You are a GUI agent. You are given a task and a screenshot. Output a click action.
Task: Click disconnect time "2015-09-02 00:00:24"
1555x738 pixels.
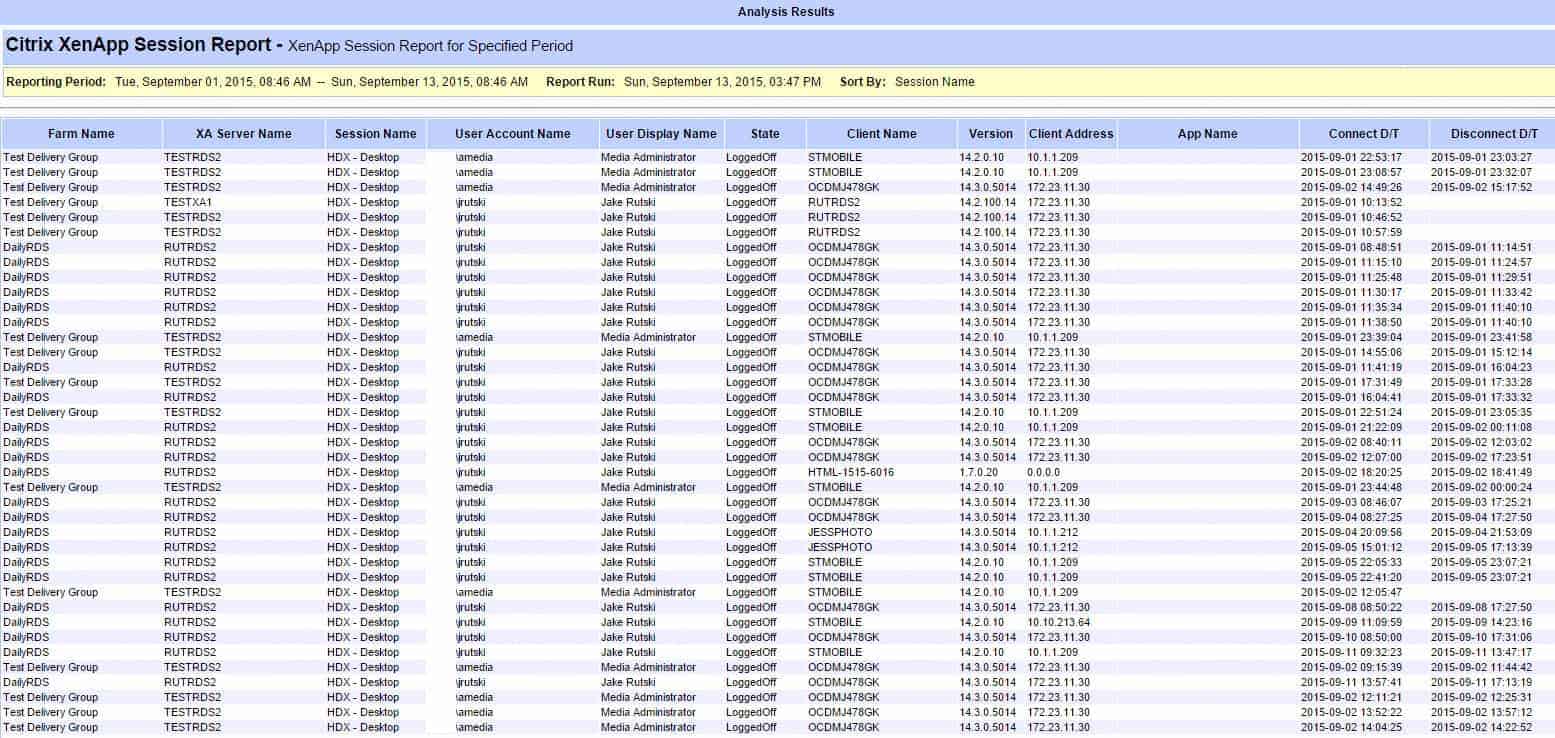[1481, 487]
